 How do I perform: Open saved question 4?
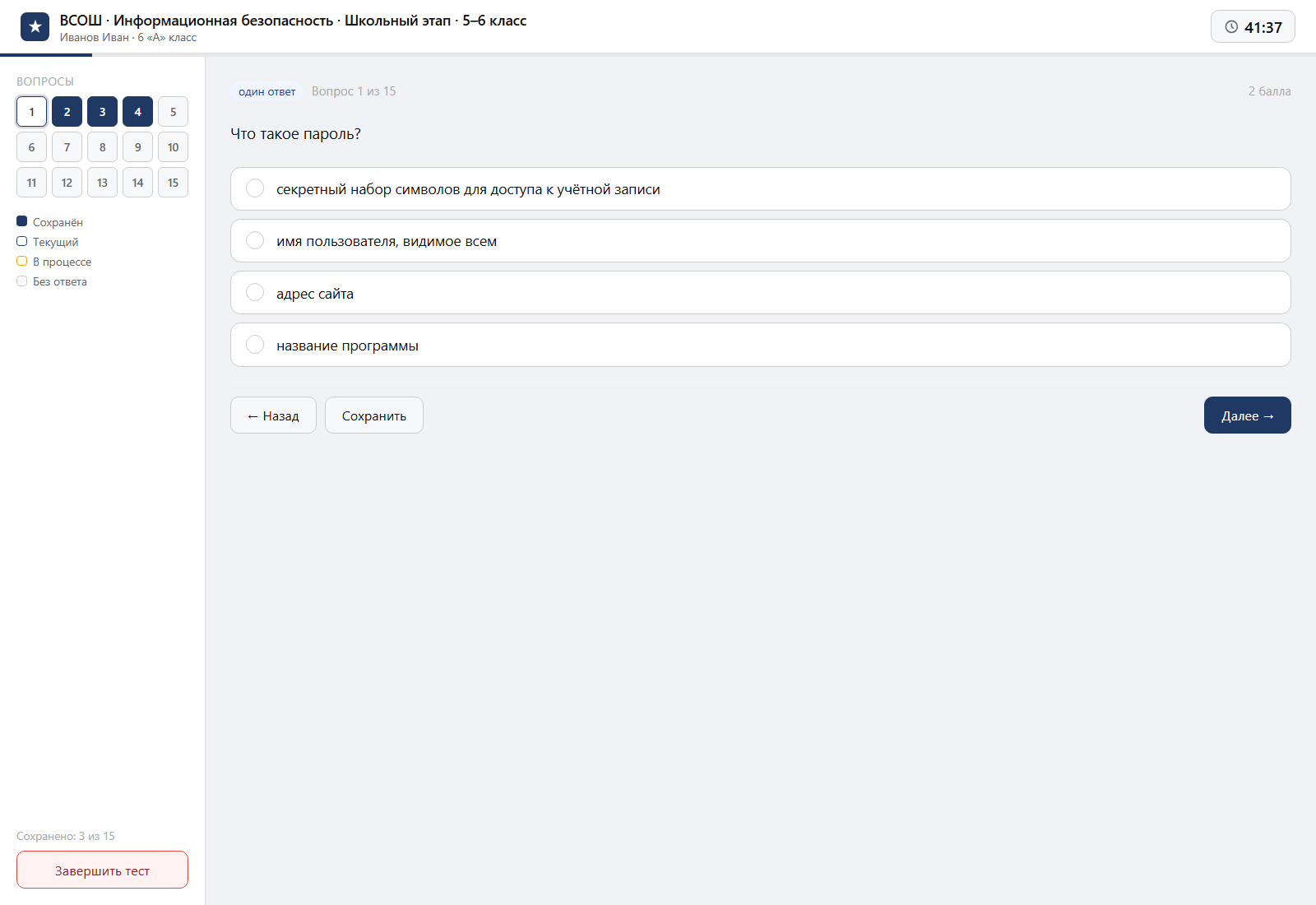[137, 112]
